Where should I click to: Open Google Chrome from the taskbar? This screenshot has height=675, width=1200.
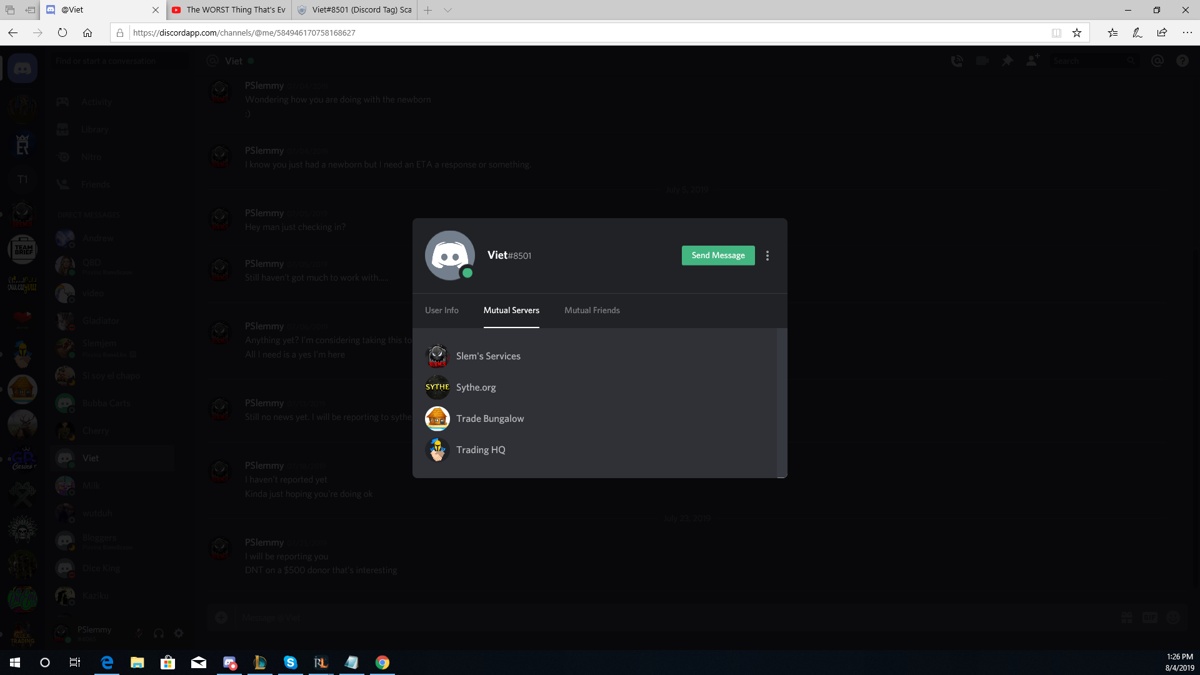tap(382, 662)
